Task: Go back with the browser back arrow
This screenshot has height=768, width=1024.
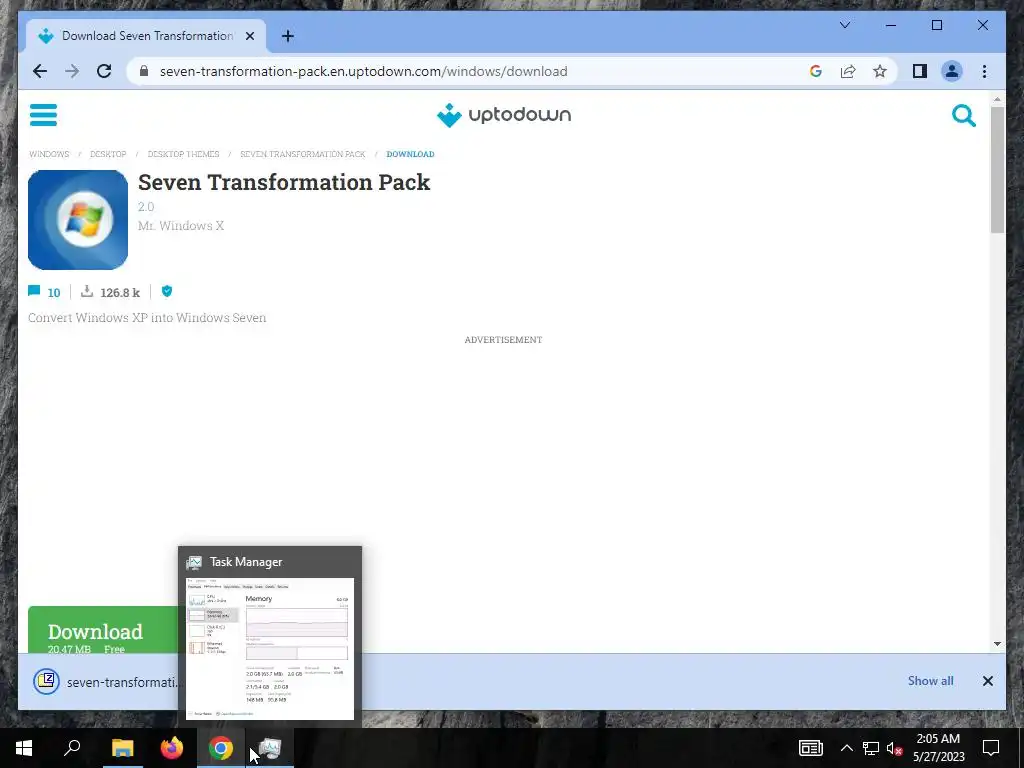Action: pyautogui.click(x=40, y=71)
